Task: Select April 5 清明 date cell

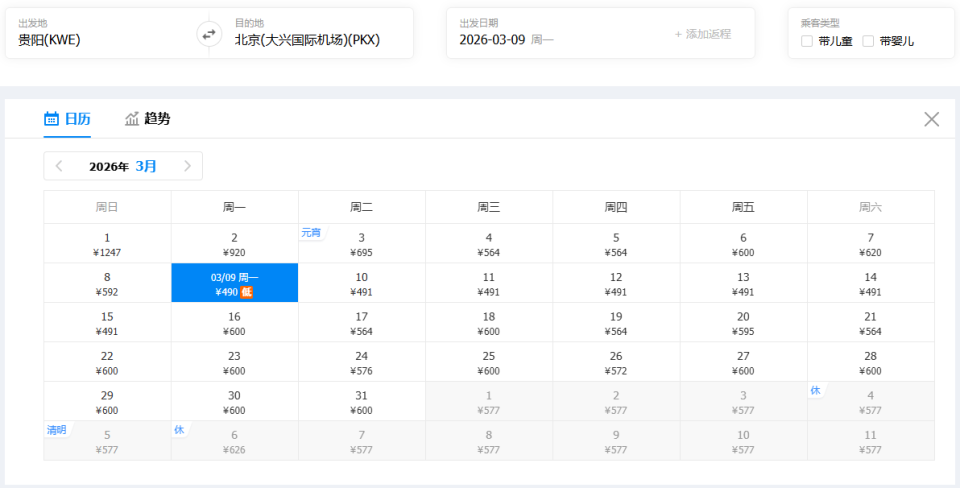Action: [107, 441]
